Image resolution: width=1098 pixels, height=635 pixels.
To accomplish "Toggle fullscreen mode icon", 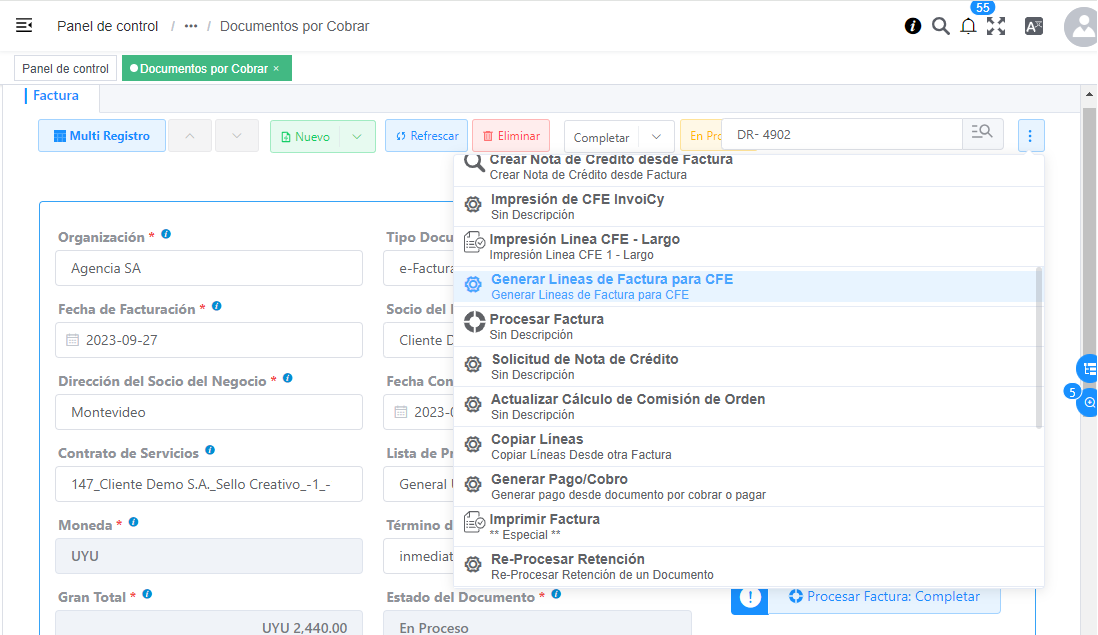I will pos(996,26).
